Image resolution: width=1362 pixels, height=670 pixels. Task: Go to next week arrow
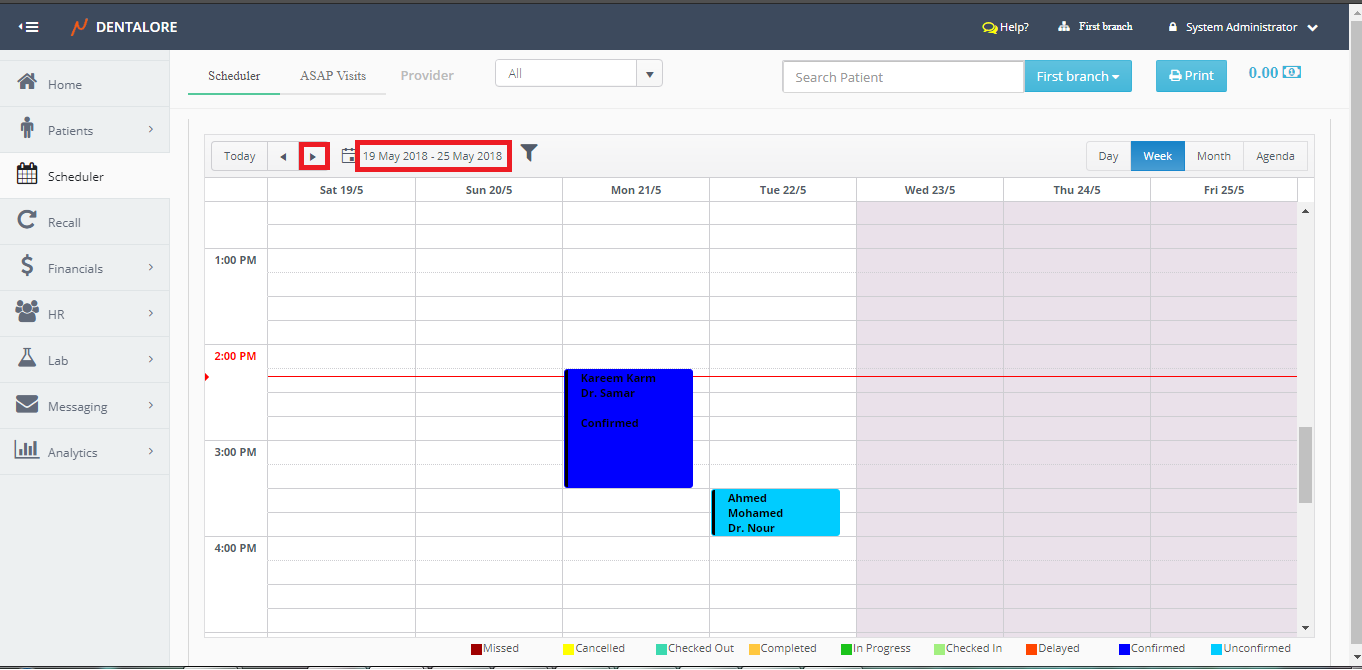click(x=314, y=156)
